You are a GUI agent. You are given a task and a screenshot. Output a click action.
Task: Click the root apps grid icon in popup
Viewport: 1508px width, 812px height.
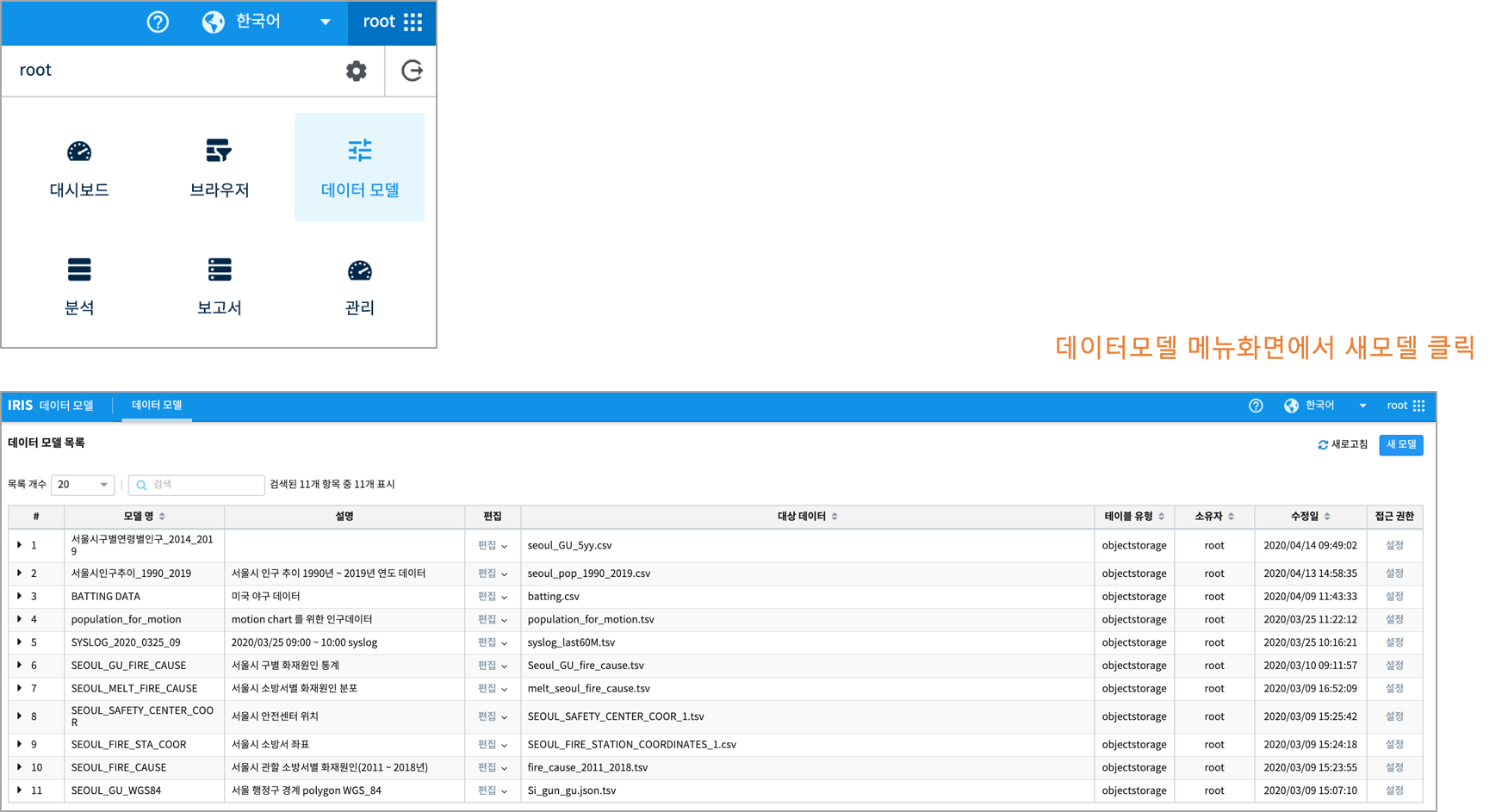(413, 22)
